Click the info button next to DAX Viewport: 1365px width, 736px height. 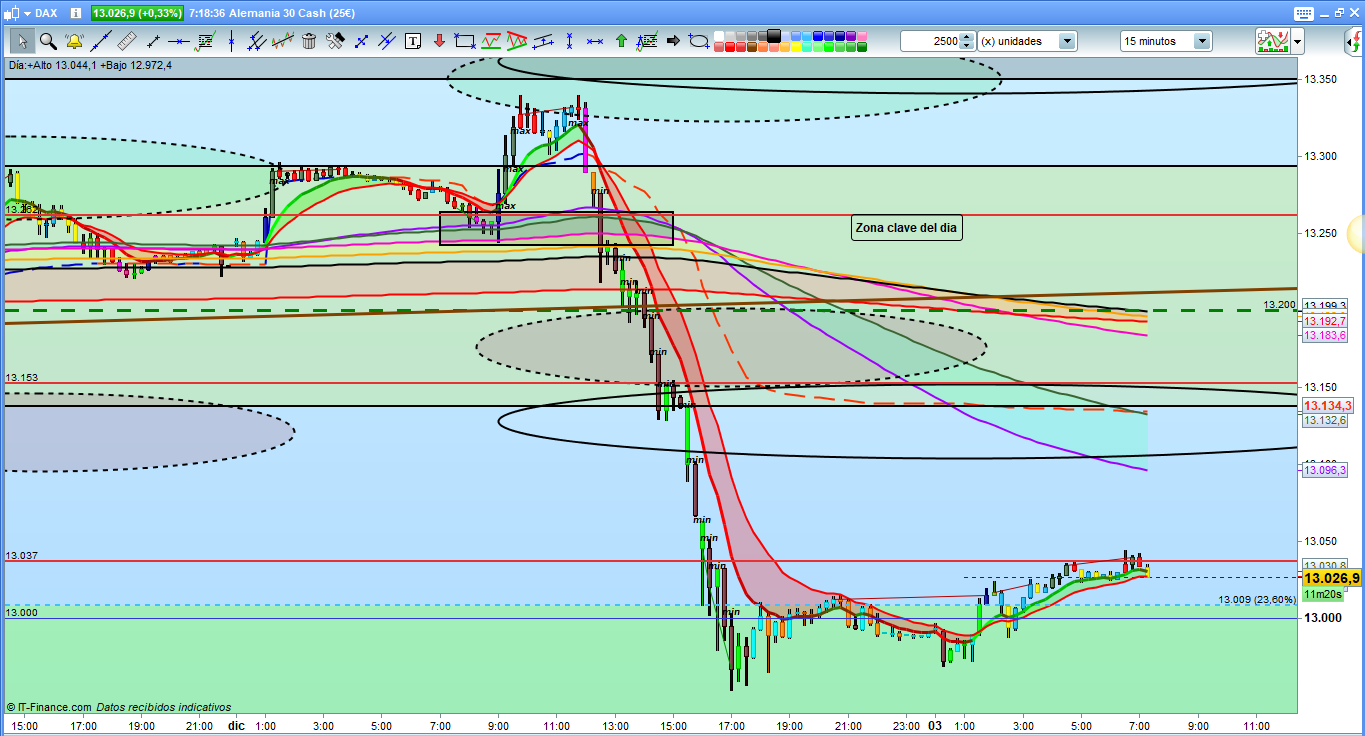click(76, 13)
